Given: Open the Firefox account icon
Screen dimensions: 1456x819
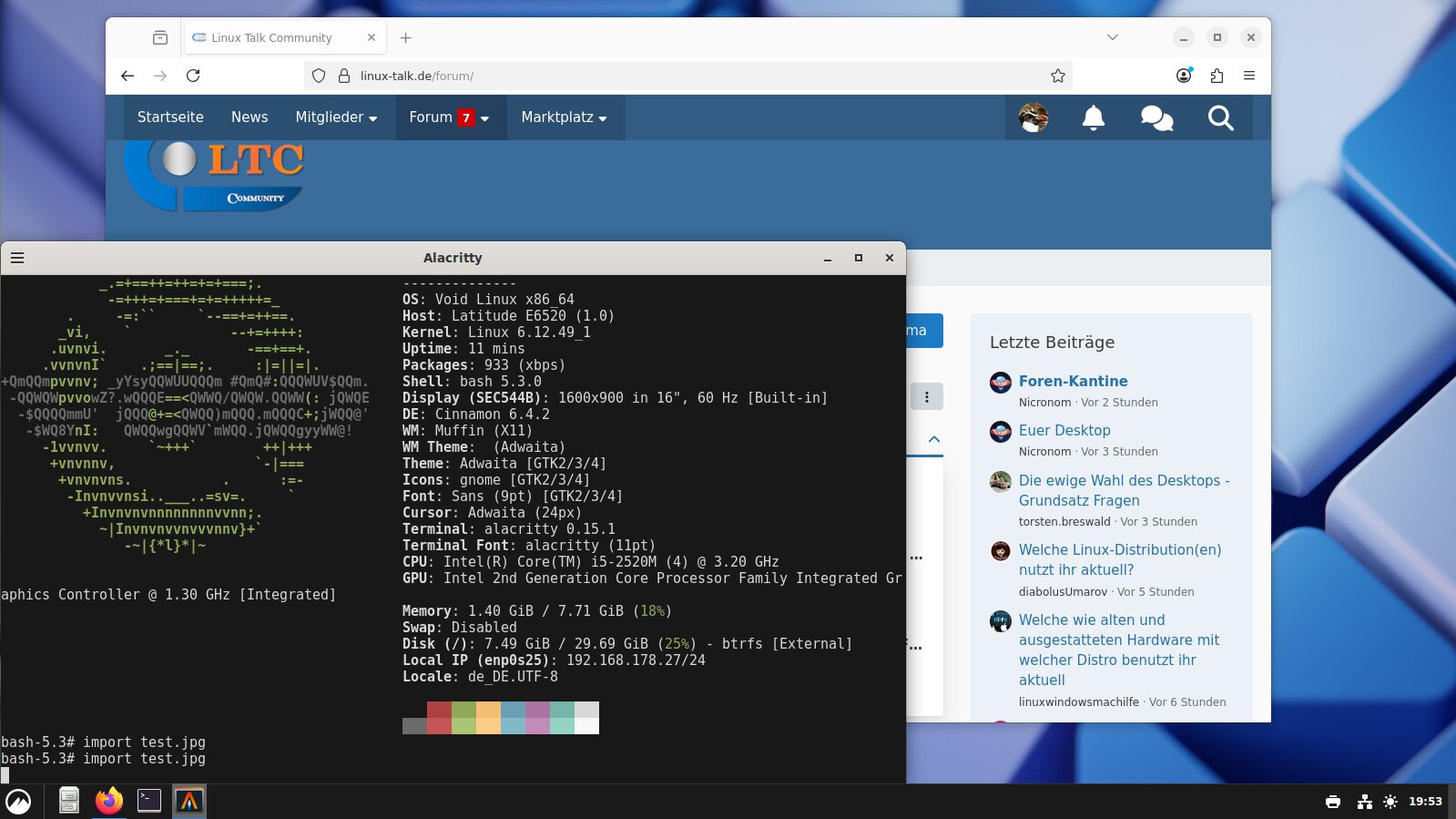Looking at the screenshot, I should tap(1184, 76).
